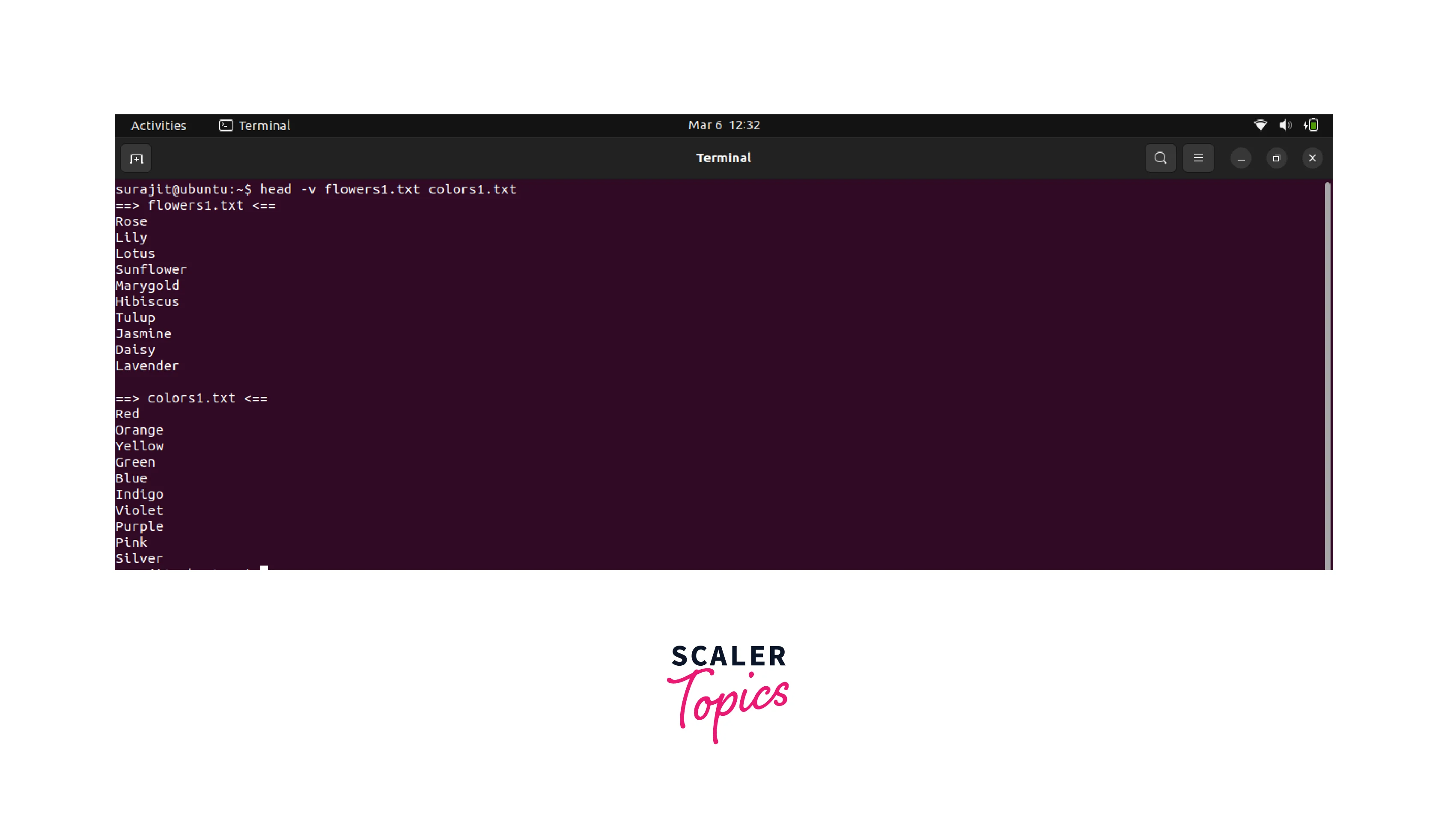Click the word Sunflower in output
Image resolution: width=1456 pixels, height=822 pixels.
151,270
